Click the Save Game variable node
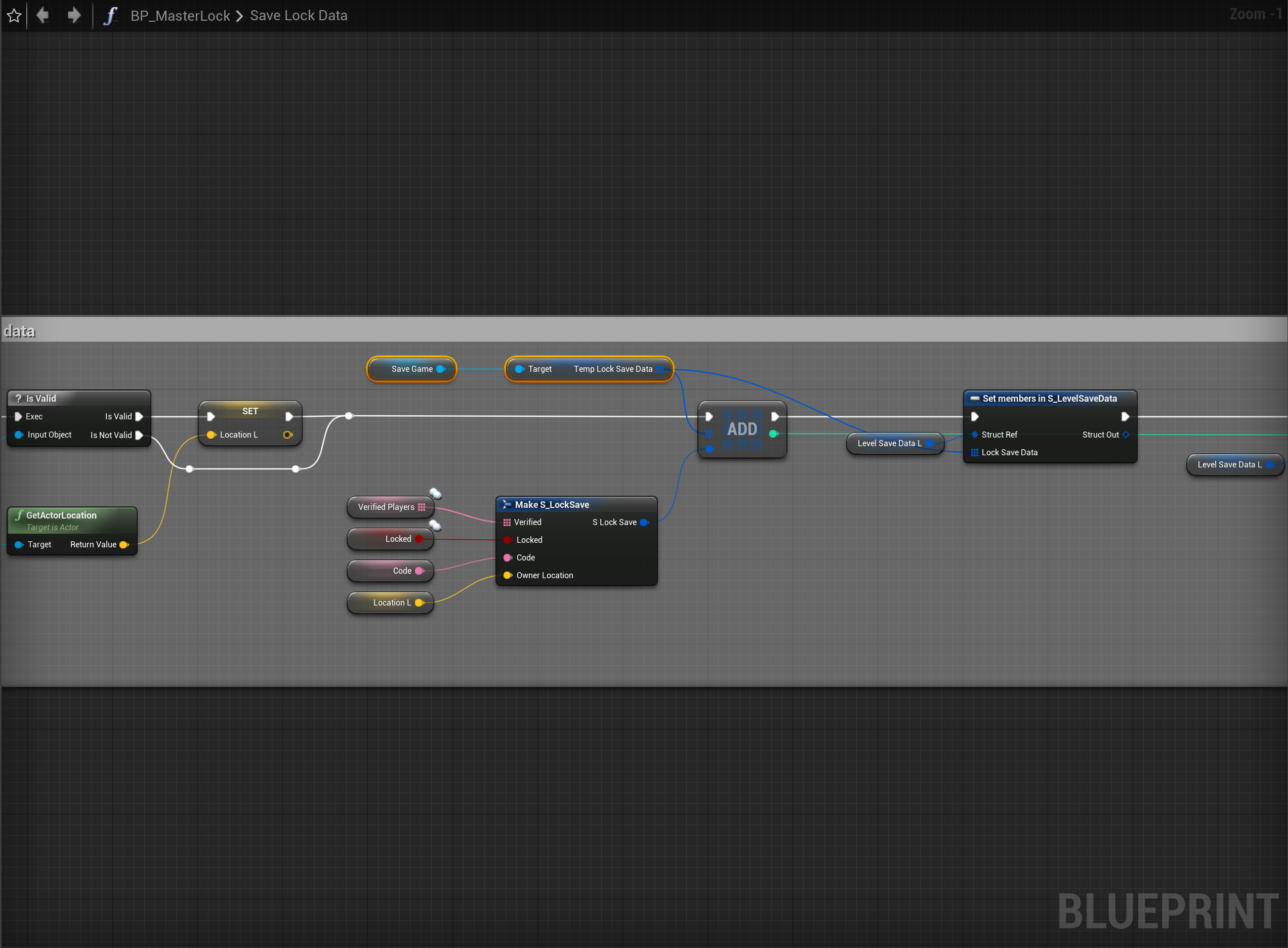This screenshot has height=948, width=1288. [411, 369]
